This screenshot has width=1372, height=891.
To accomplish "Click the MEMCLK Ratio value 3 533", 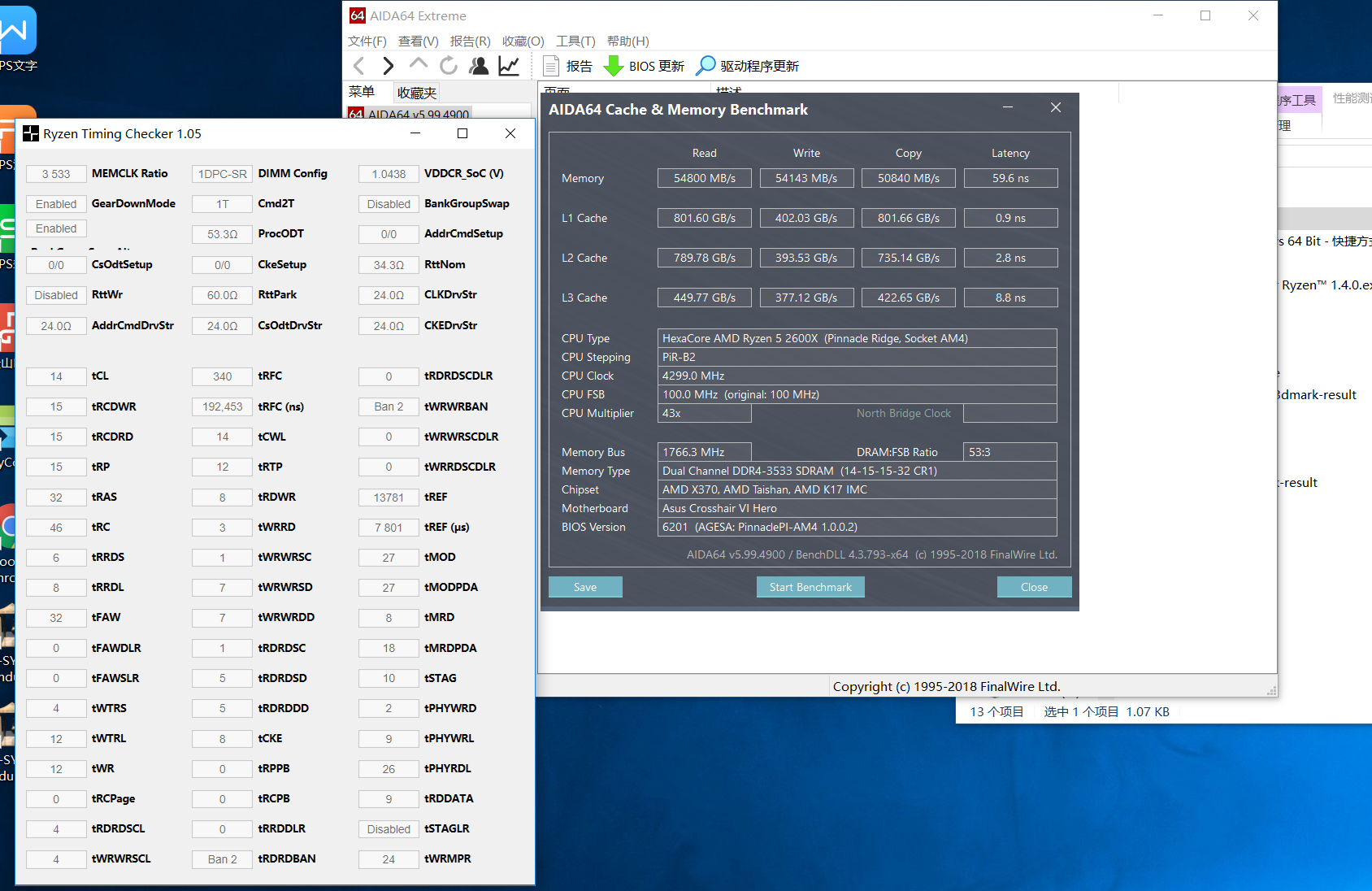I will pyautogui.click(x=56, y=174).
